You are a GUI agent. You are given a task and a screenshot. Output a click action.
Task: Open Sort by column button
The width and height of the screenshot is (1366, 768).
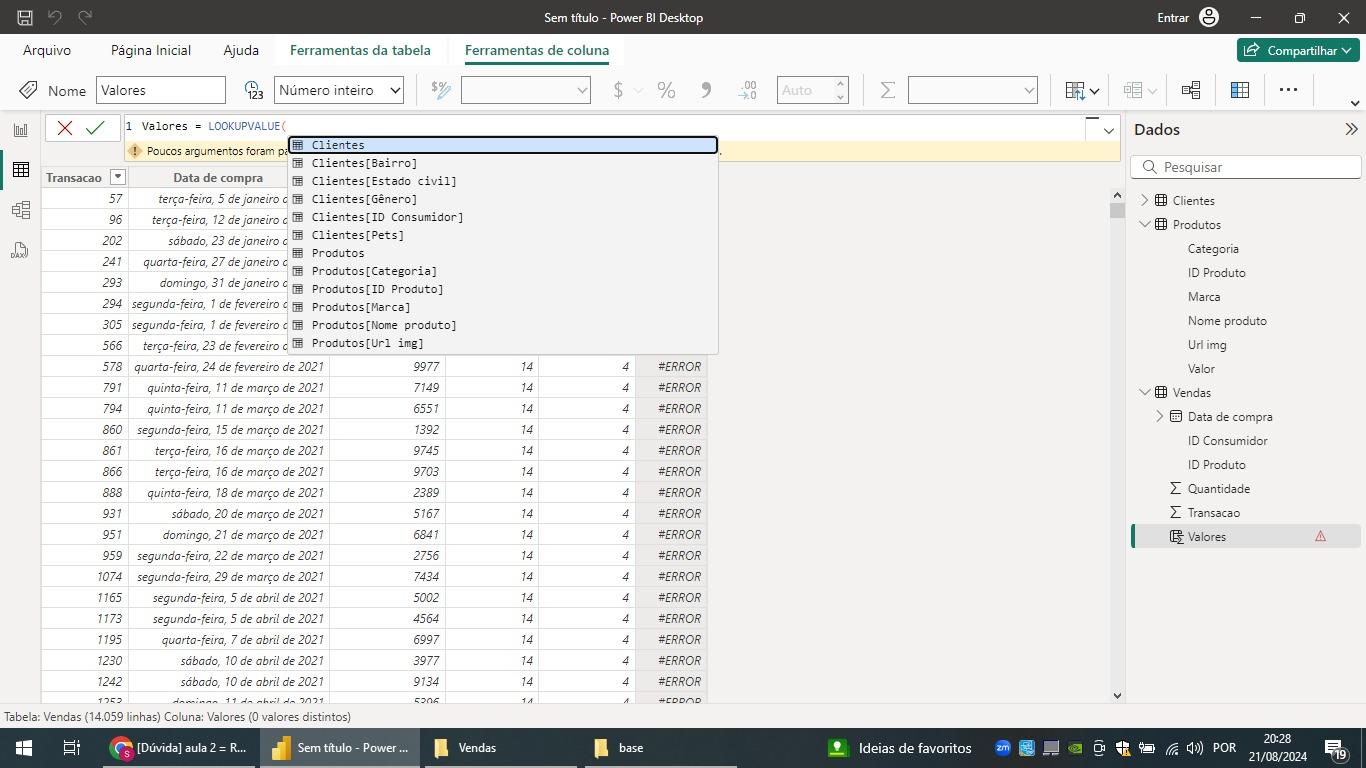(x=1082, y=90)
